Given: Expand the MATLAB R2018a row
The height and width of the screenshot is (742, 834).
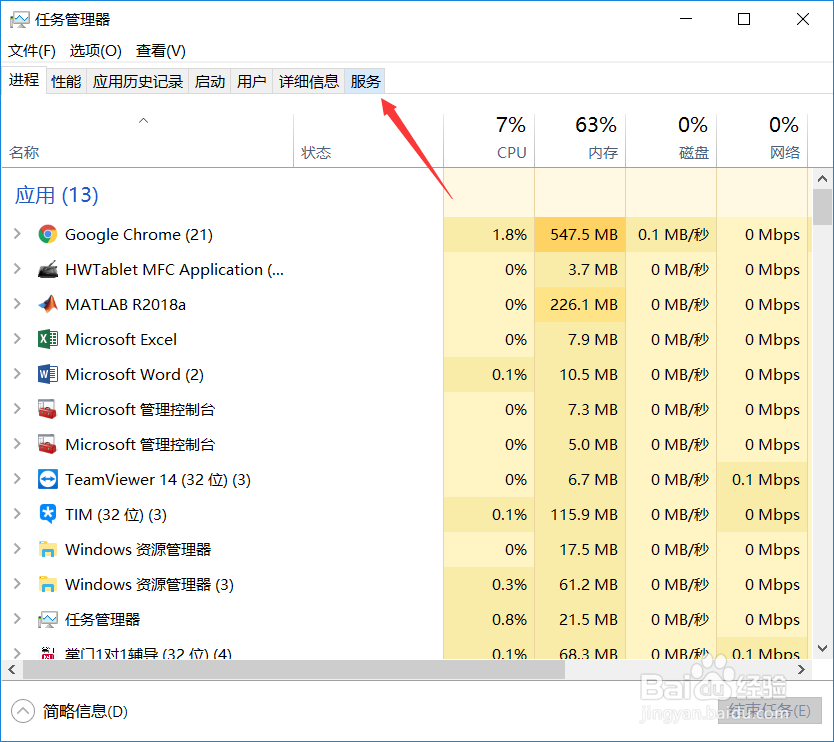Looking at the screenshot, I should [x=17, y=304].
